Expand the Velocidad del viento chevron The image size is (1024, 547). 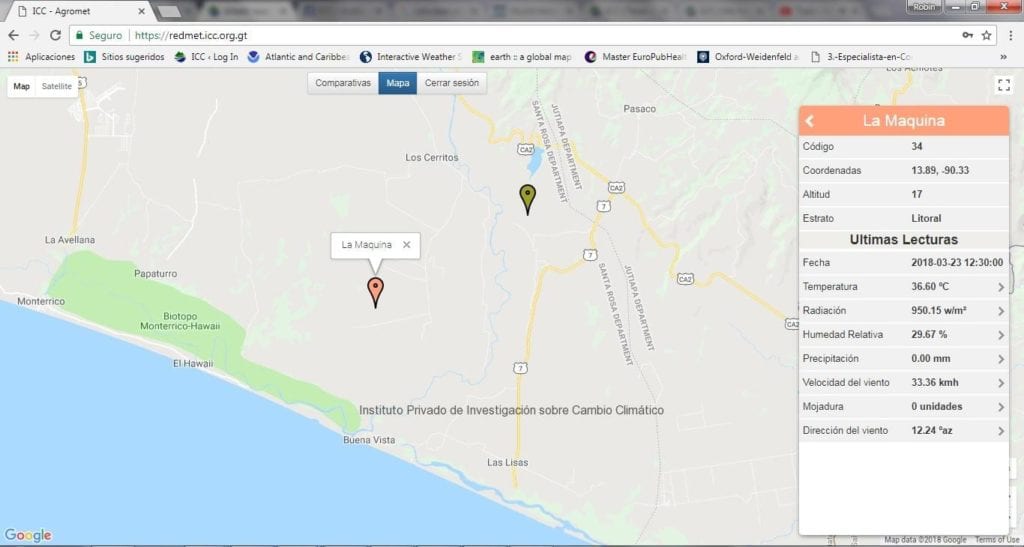point(1001,383)
